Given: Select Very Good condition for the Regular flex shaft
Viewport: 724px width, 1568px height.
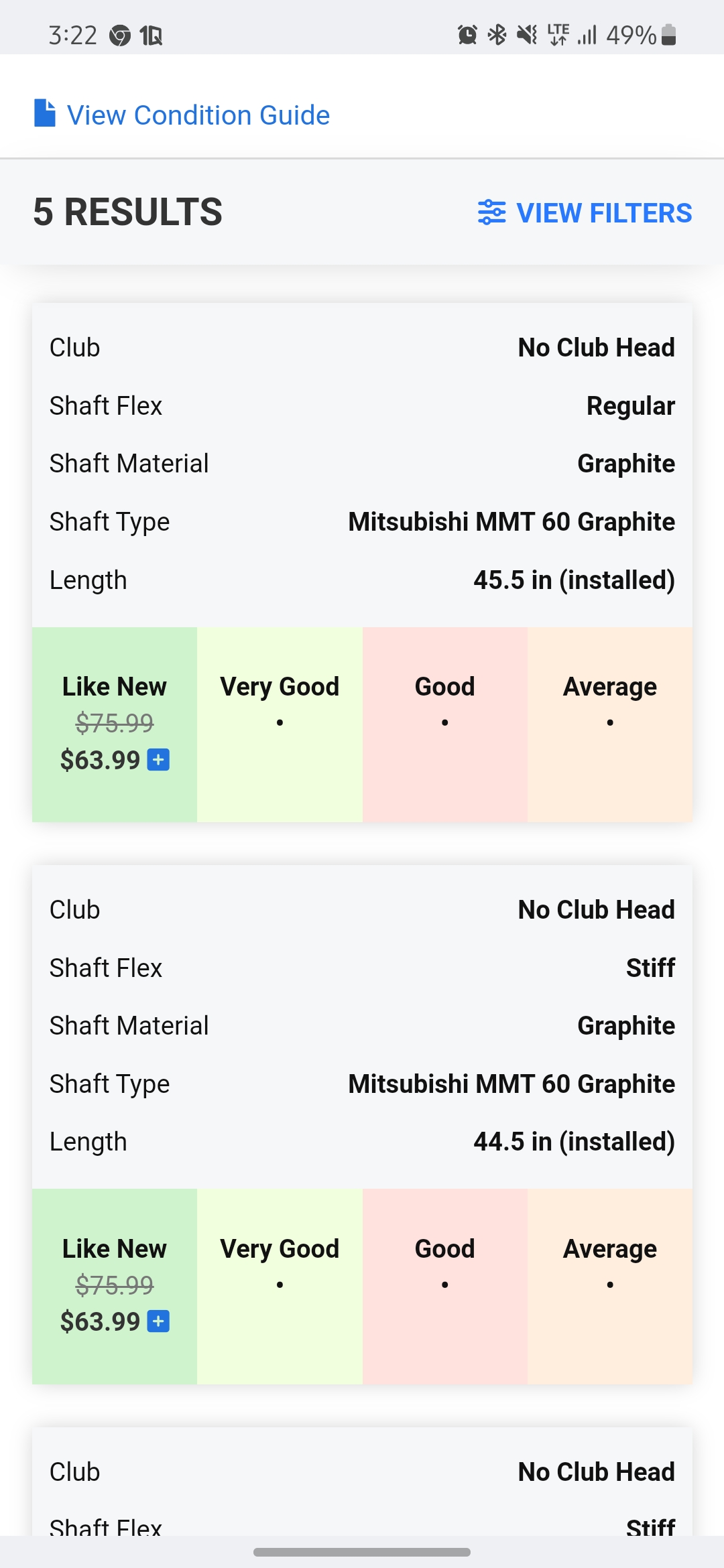Looking at the screenshot, I should click(280, 724).
